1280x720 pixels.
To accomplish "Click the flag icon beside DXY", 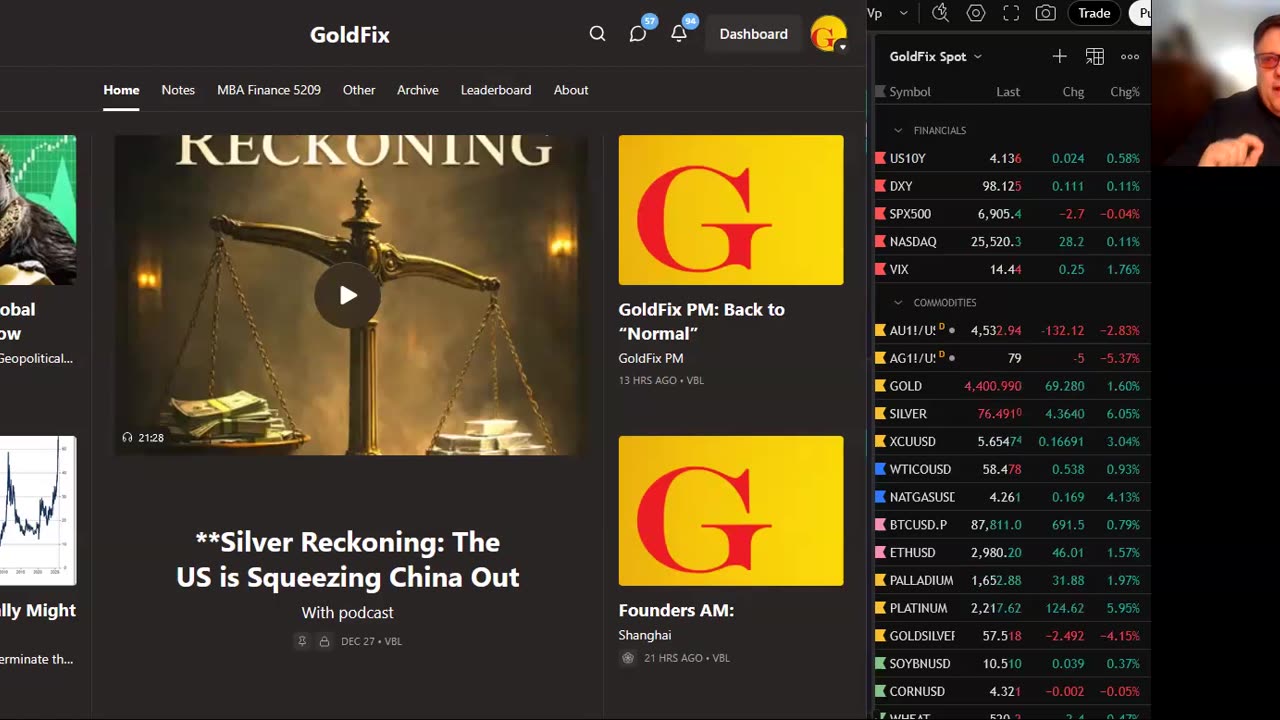I will tap(880, 186).
